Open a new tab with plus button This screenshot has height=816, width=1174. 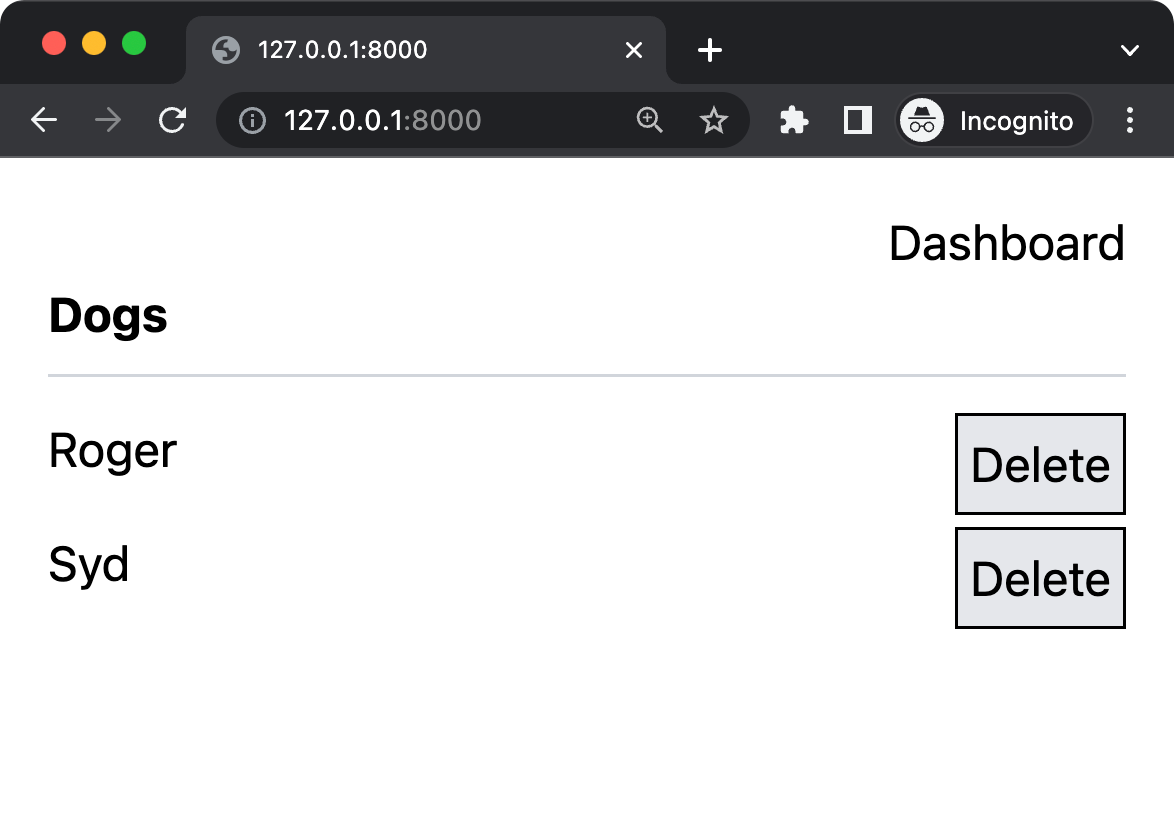click(x=709, y=50)
